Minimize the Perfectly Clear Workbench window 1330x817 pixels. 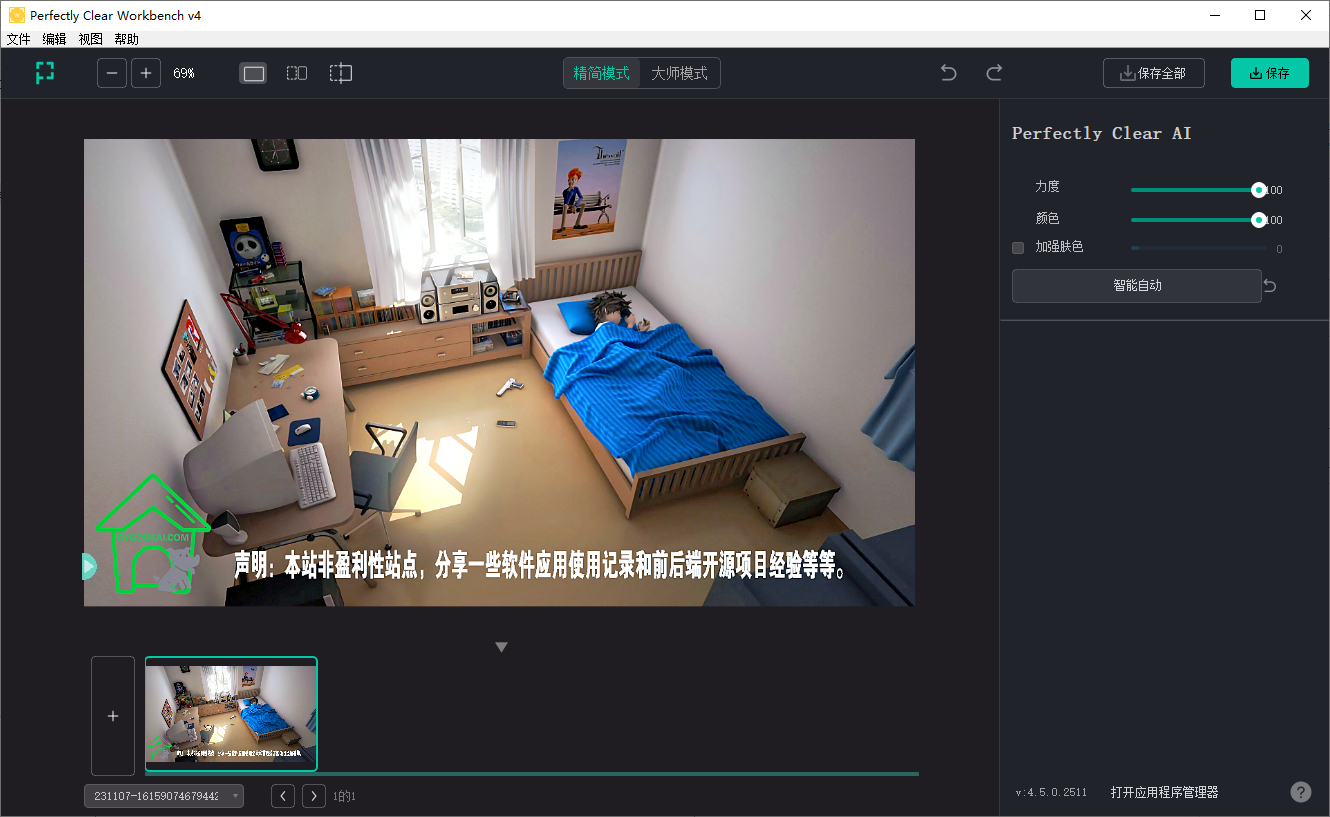click(1216, 15)
